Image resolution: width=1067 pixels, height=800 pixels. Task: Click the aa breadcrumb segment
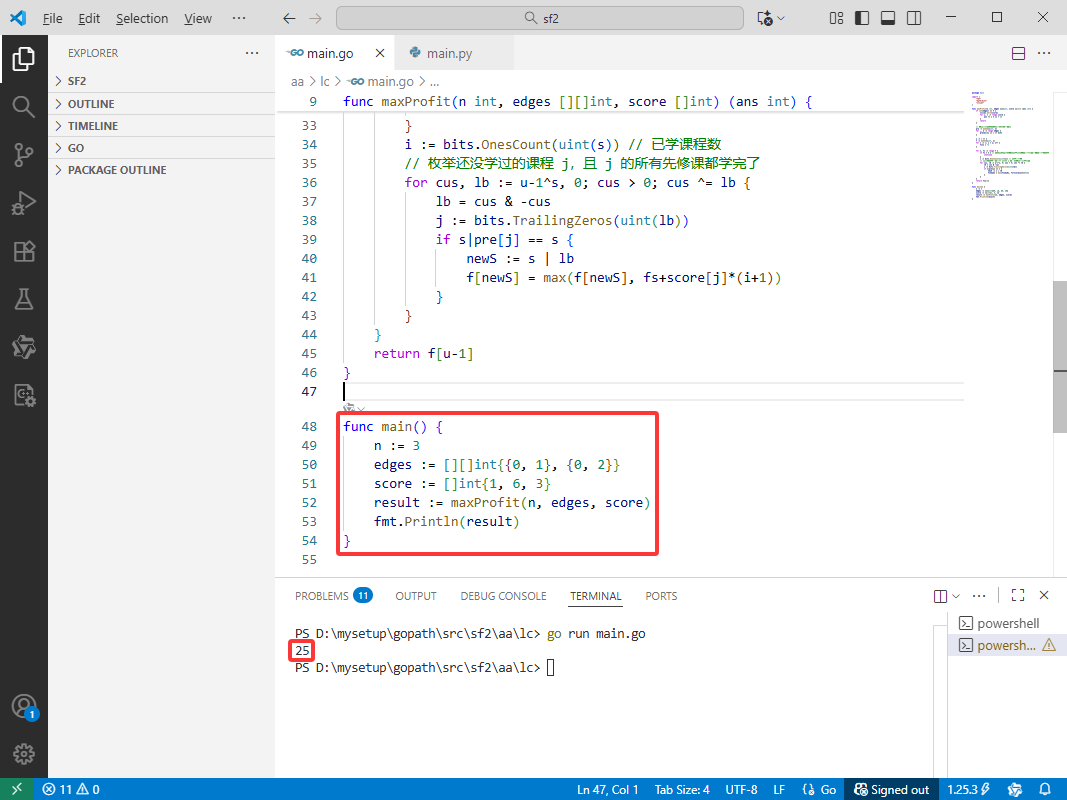click(x=297, y=82)
